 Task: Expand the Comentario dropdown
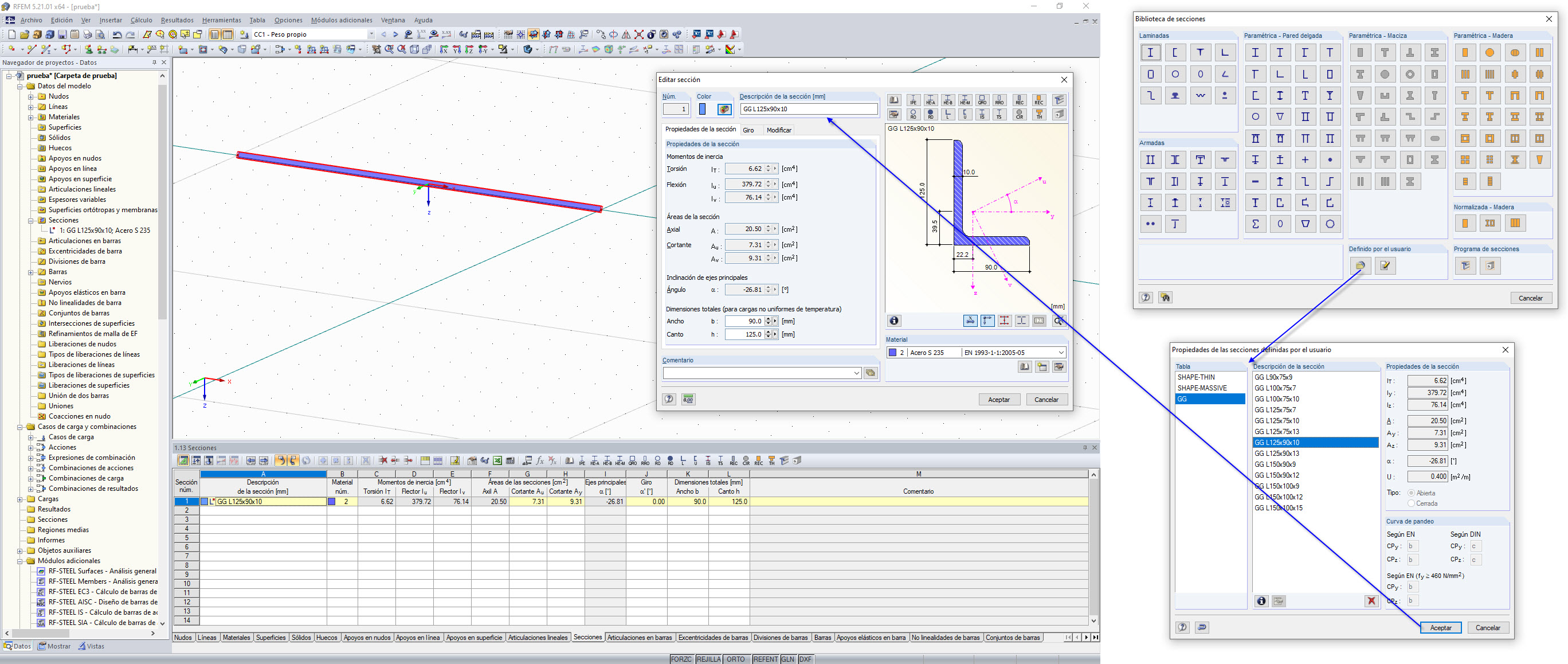tap(856, 373)
